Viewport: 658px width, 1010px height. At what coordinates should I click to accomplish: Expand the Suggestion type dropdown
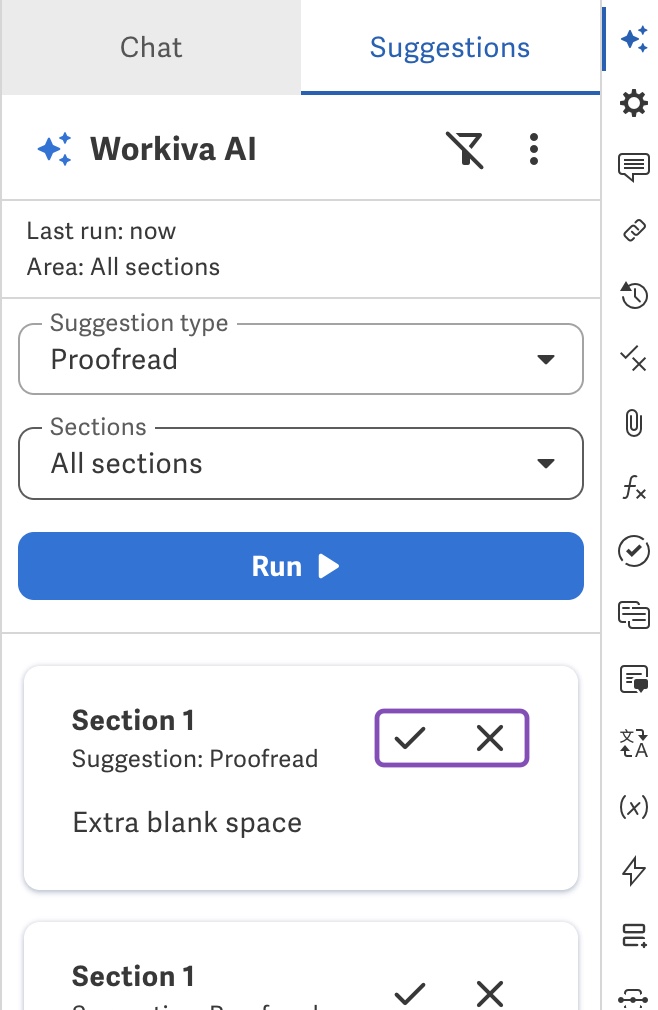click(301, 359)
